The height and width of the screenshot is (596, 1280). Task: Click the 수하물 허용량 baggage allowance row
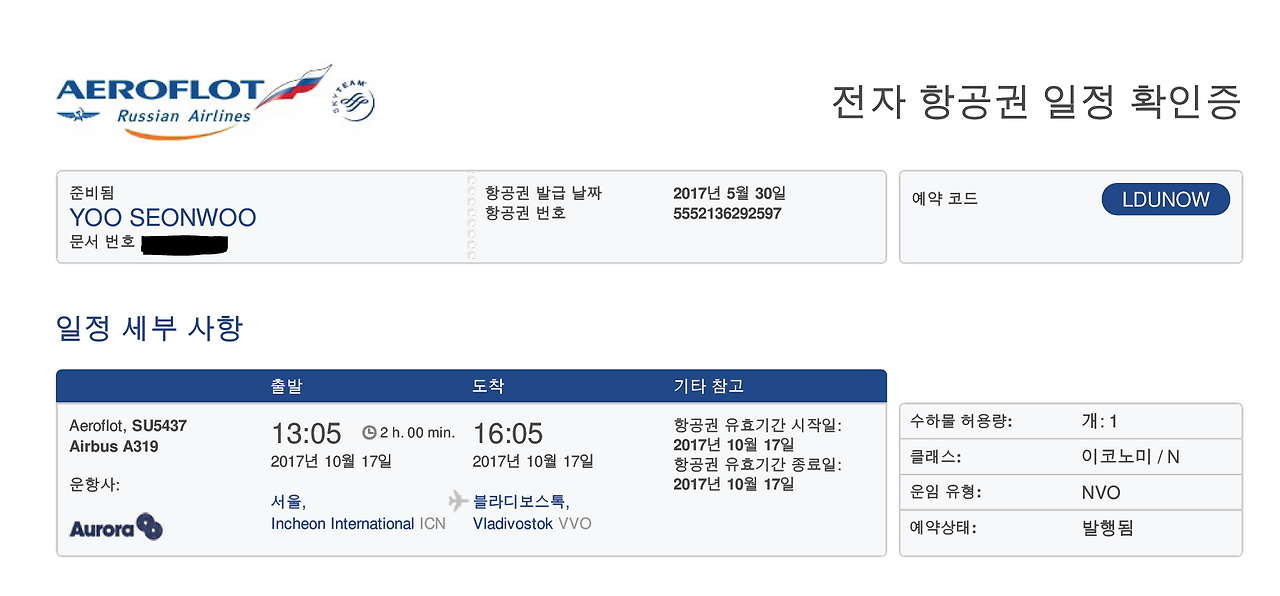[1071, 421]
